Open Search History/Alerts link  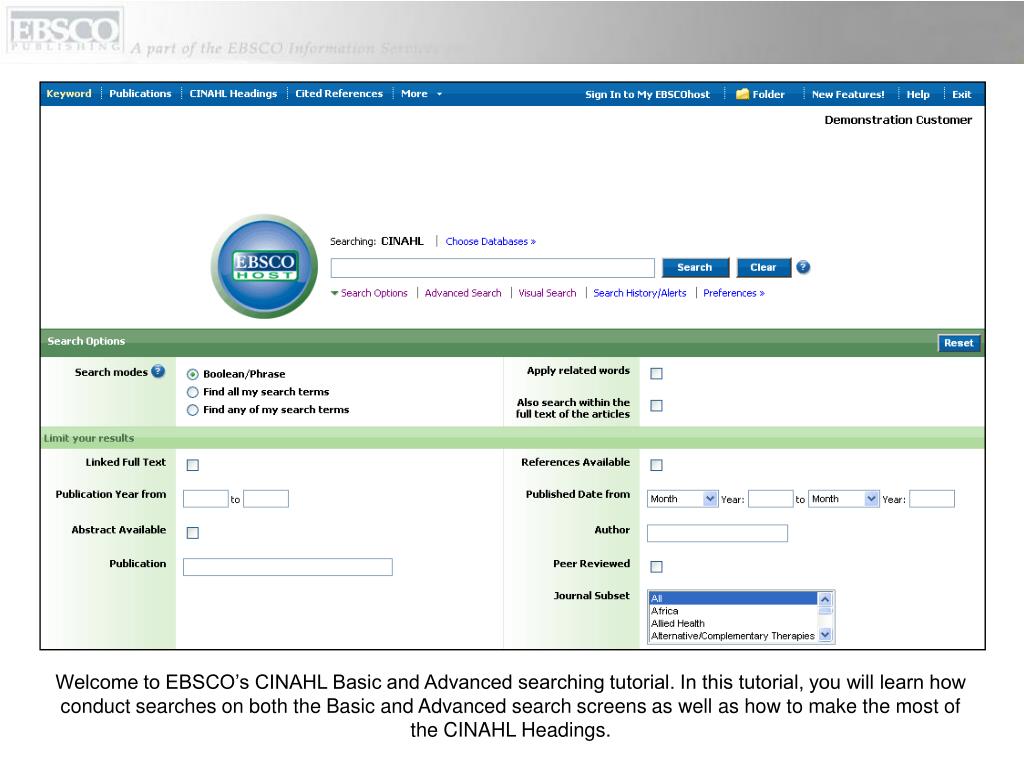click(639, 293)
